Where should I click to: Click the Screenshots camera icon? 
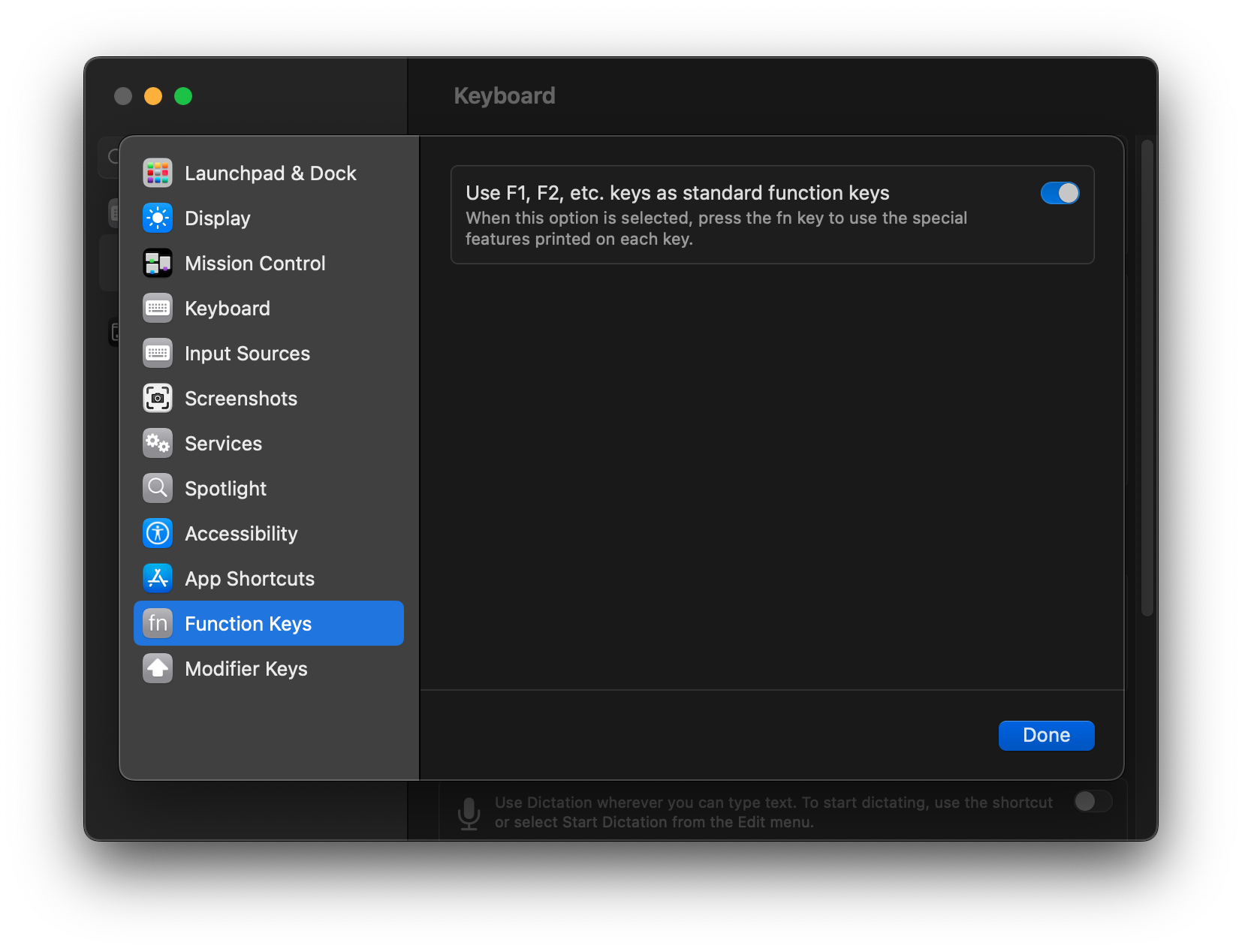[158, 399]
